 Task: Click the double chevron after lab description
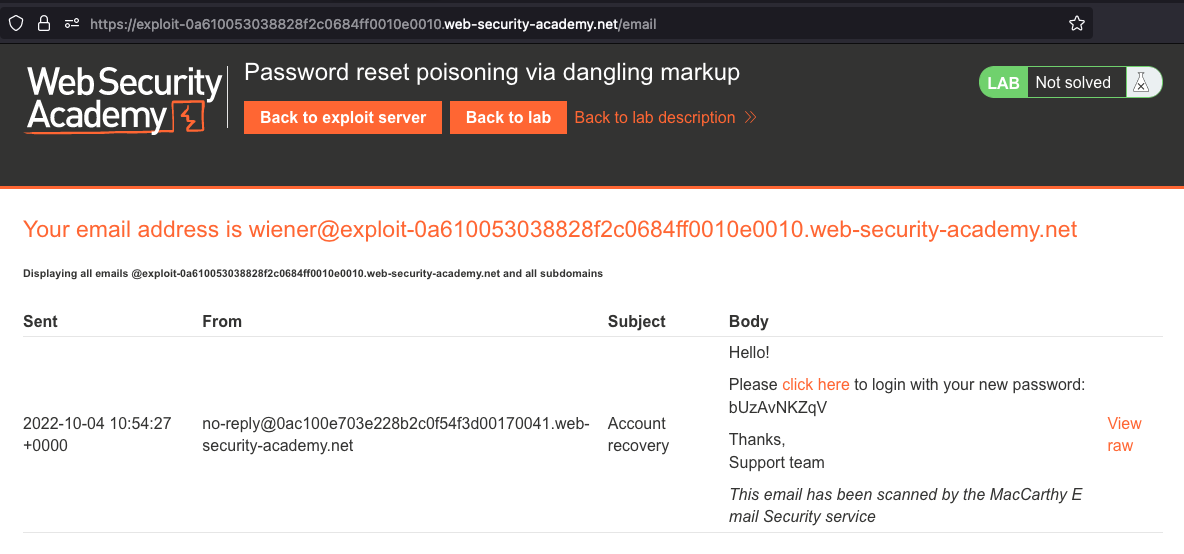click(x=750, y=118)
